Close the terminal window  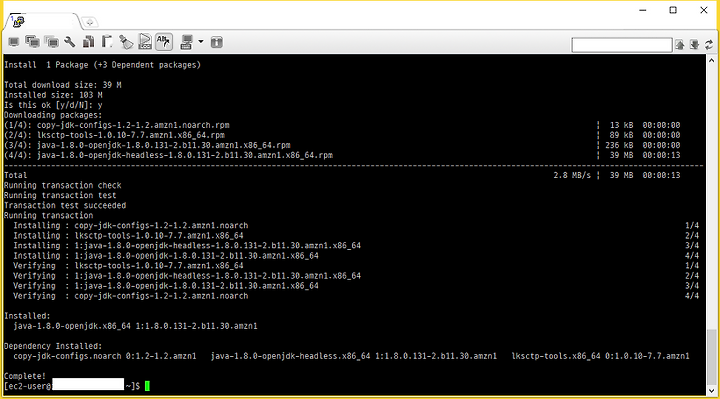tap(703, 10)
